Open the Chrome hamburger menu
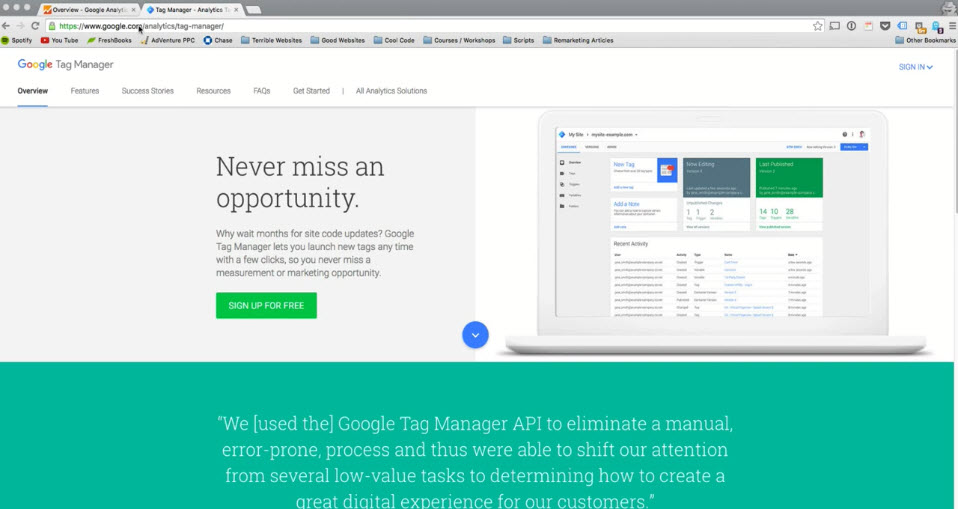This screenshot has height=509, width=958. coord(950,25)
